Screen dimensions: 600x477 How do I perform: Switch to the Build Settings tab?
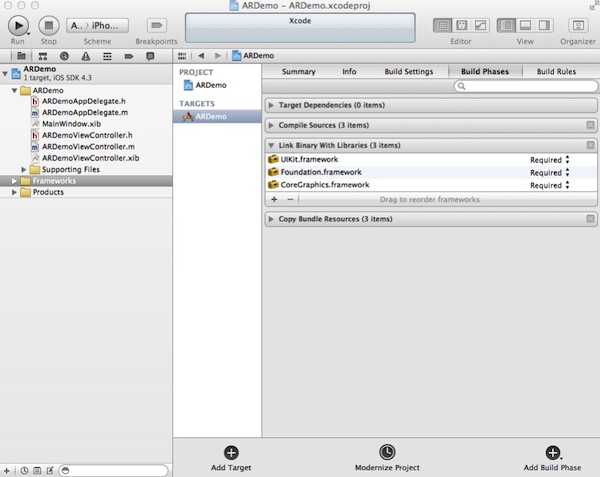tap(409, 72)
